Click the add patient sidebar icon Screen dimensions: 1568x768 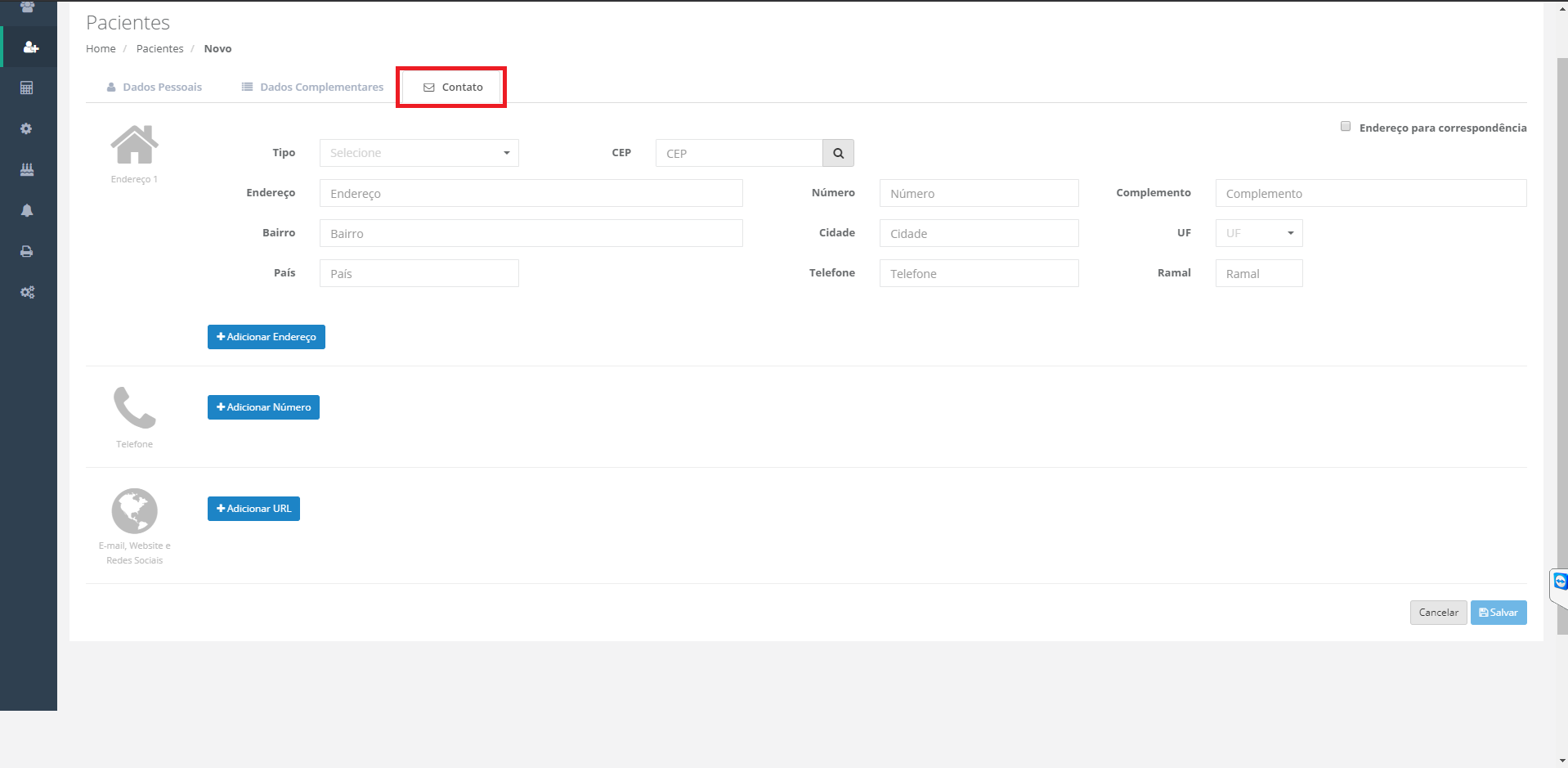click(29, 47)
